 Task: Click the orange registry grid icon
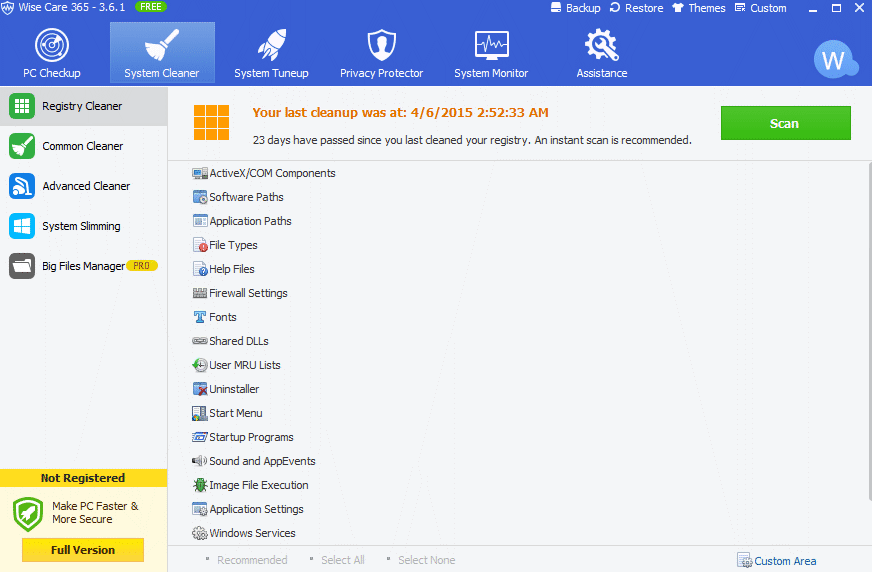tap(211, 122)
